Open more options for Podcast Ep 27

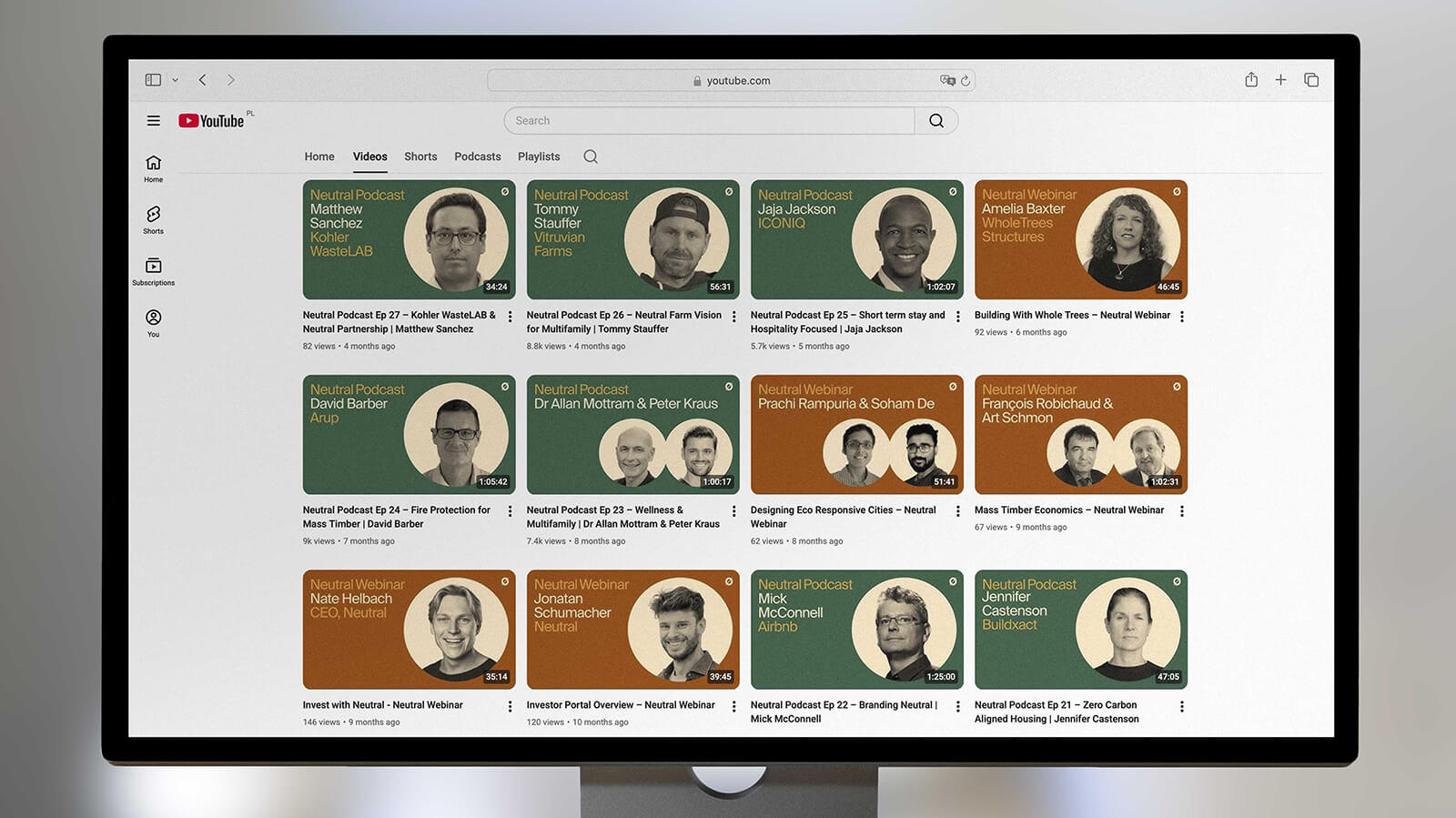510,317
